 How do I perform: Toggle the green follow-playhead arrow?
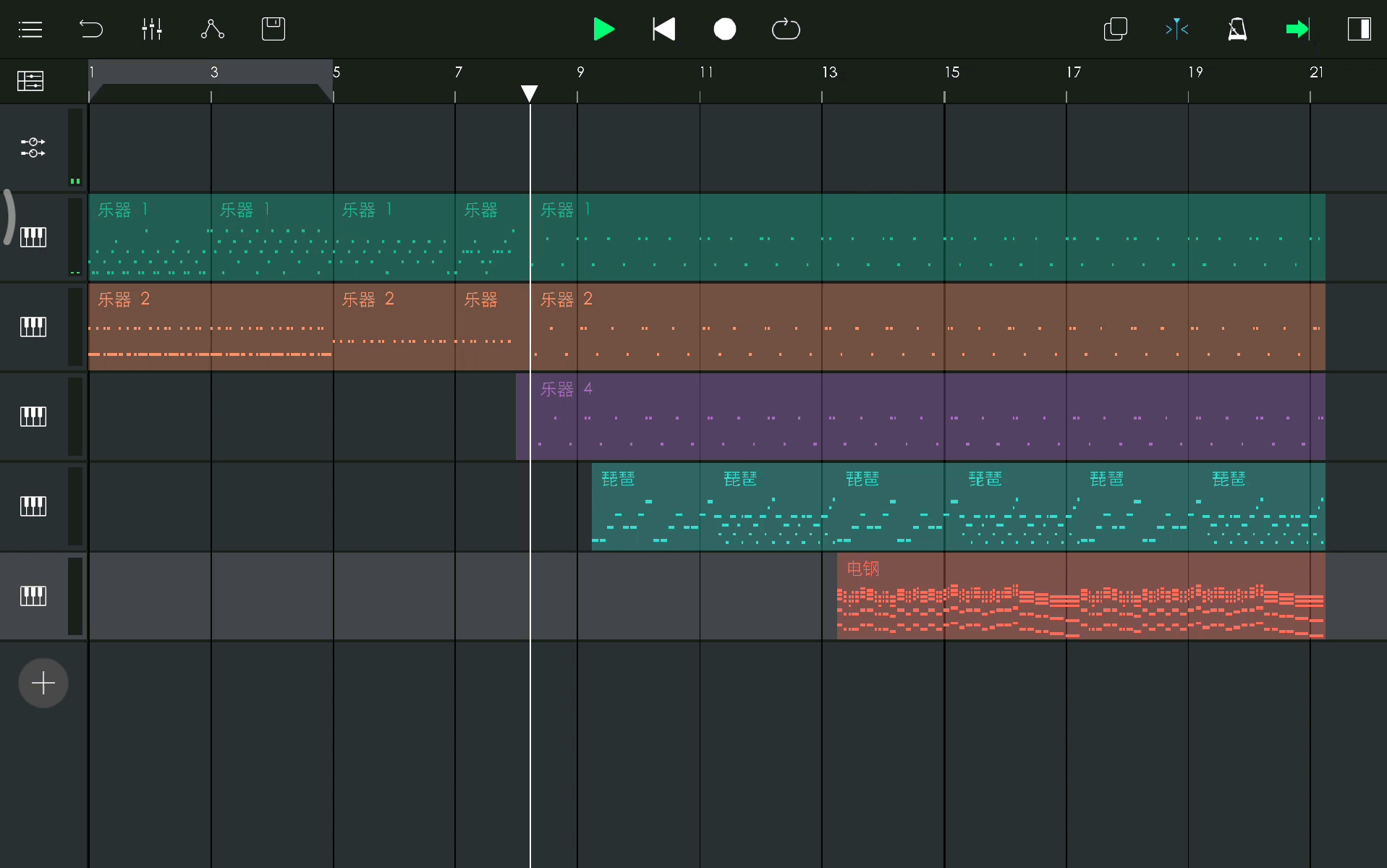click(1298, 30)
